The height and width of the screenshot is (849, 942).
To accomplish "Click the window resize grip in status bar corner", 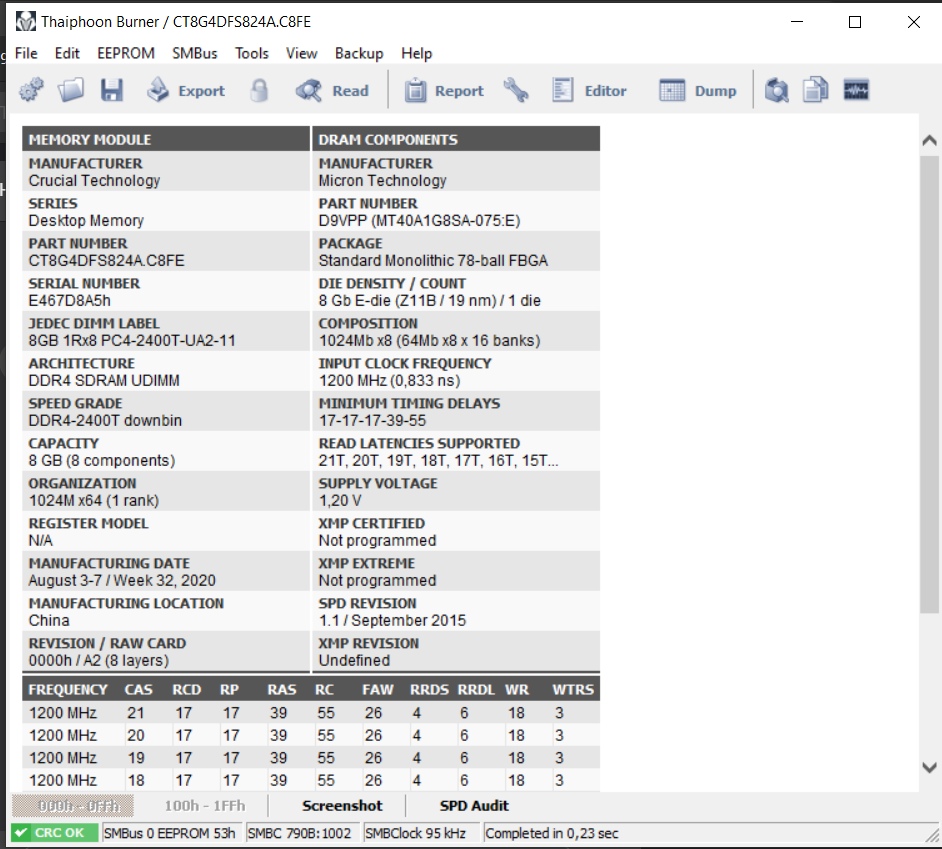I will pos(931,835).
